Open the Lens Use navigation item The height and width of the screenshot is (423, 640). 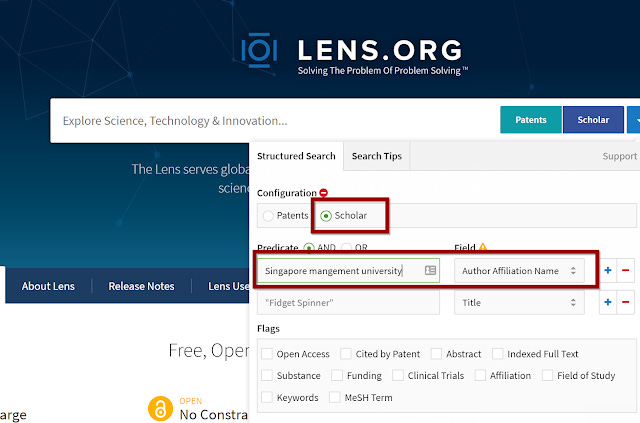click(x=229, y=286)
